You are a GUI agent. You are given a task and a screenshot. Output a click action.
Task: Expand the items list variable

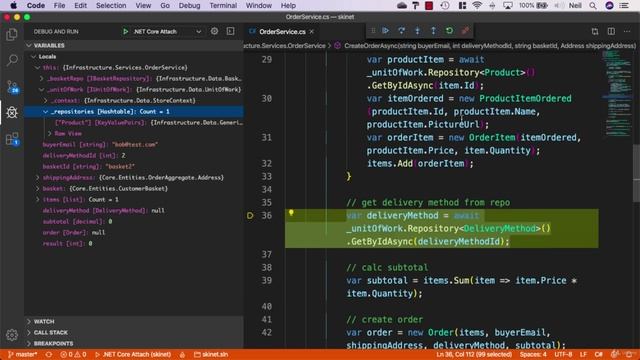(38, 200)
